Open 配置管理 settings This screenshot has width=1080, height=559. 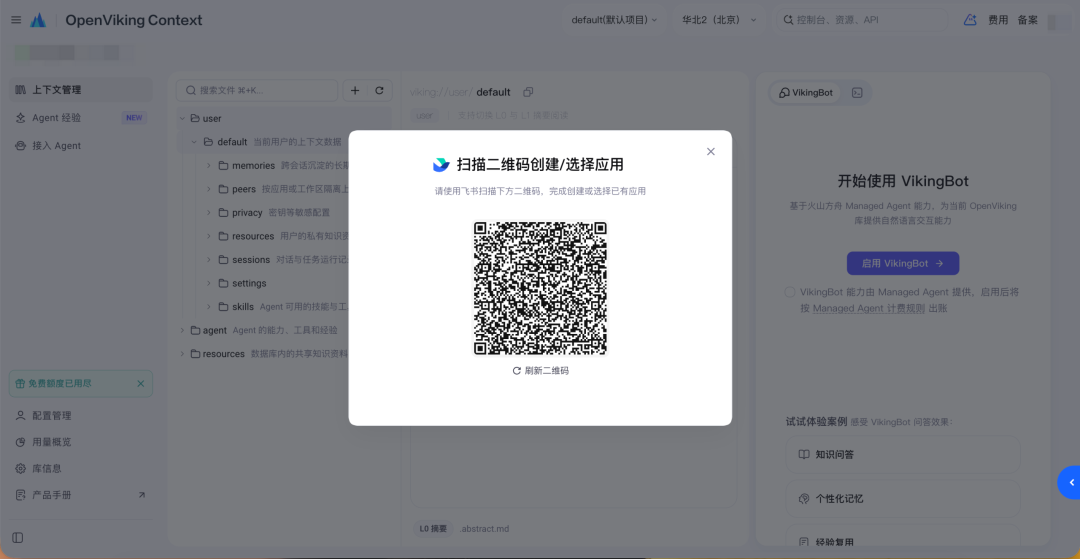coord(81,416)
